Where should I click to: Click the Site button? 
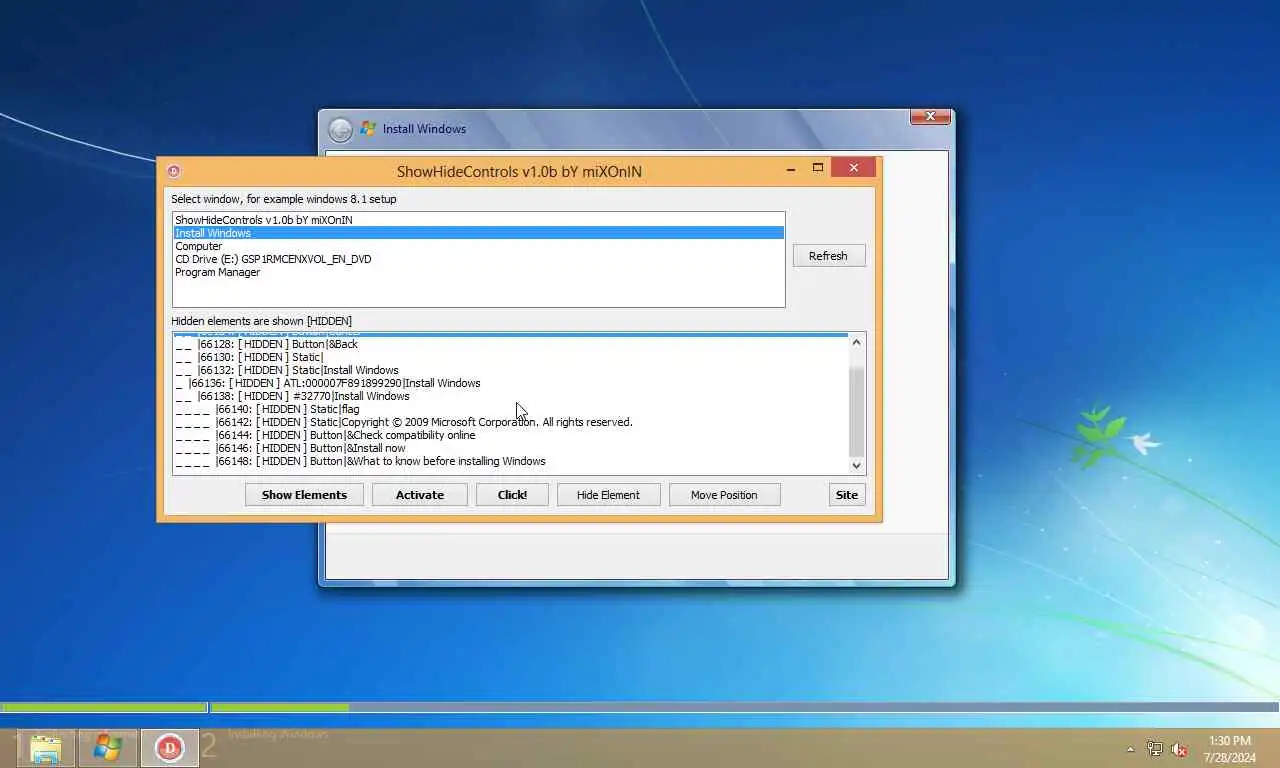[847, 494]
